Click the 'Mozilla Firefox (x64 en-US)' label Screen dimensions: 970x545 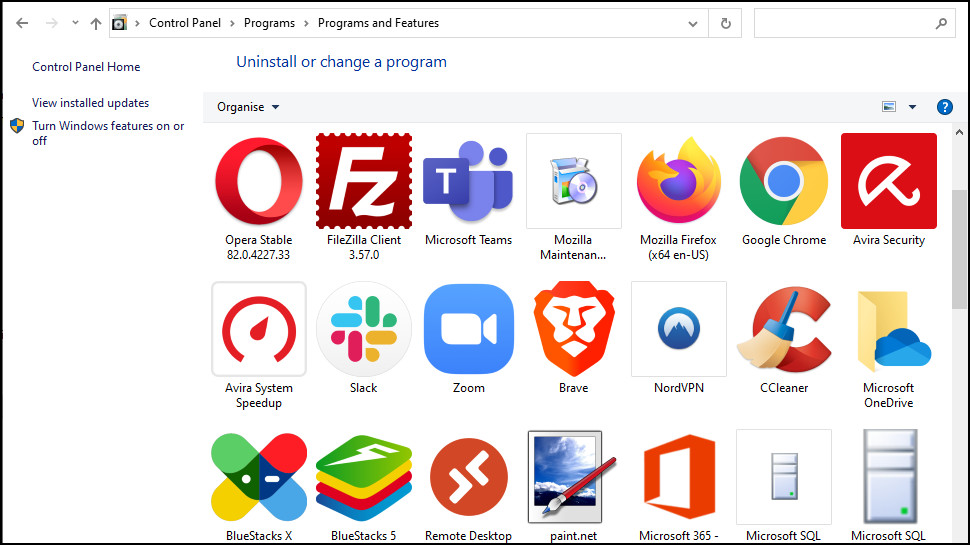tap(679, 247)
